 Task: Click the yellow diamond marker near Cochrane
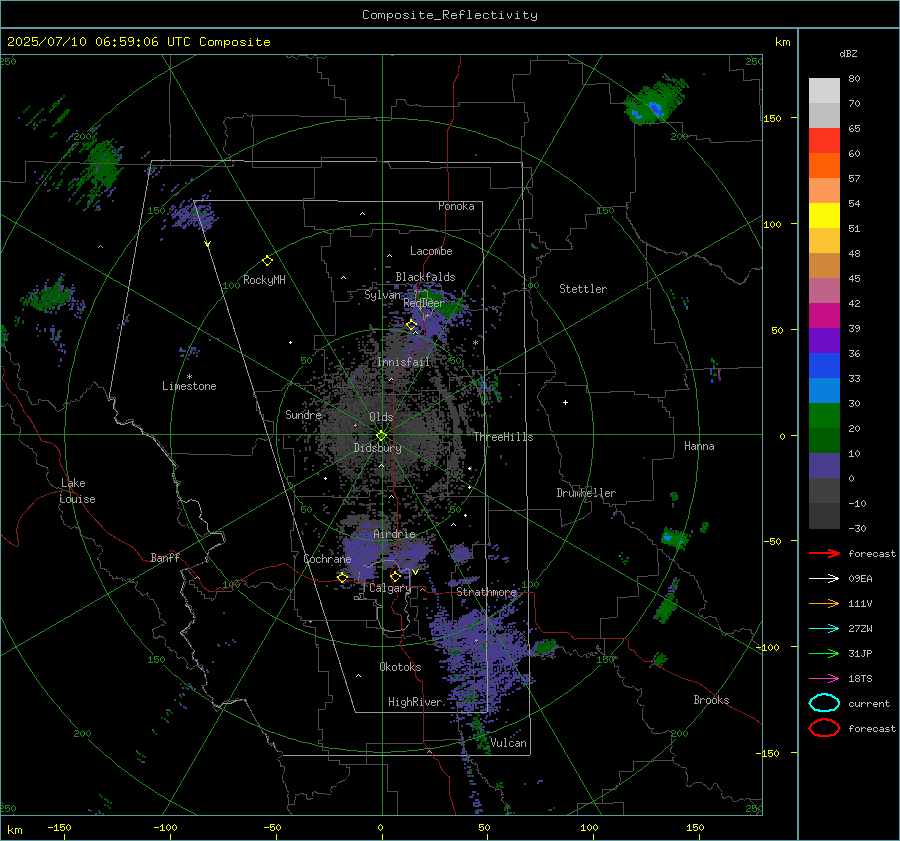343,578
